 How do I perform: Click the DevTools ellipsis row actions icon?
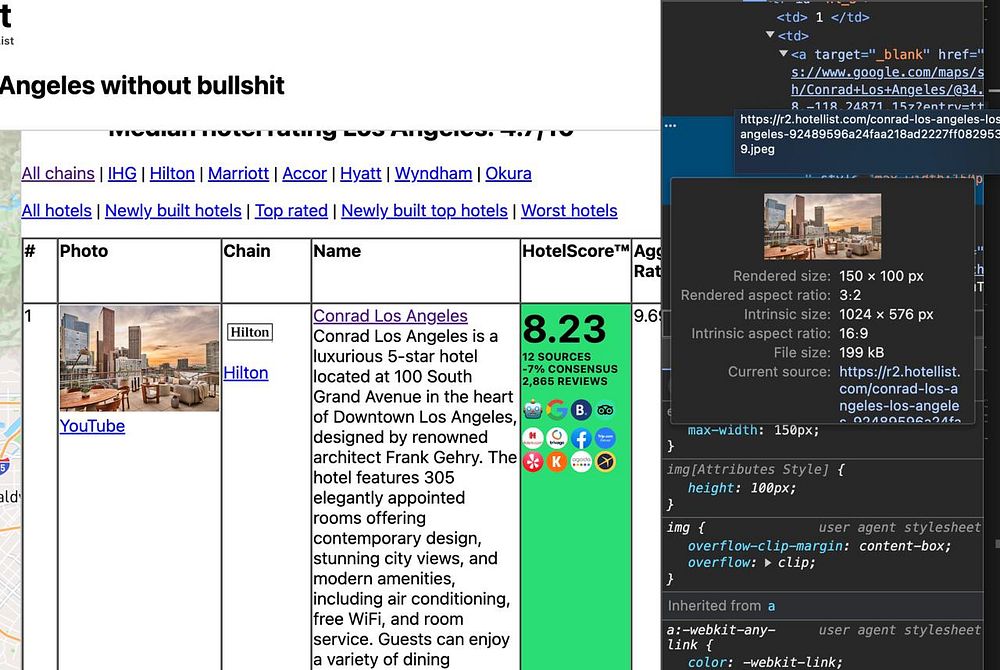670,126
